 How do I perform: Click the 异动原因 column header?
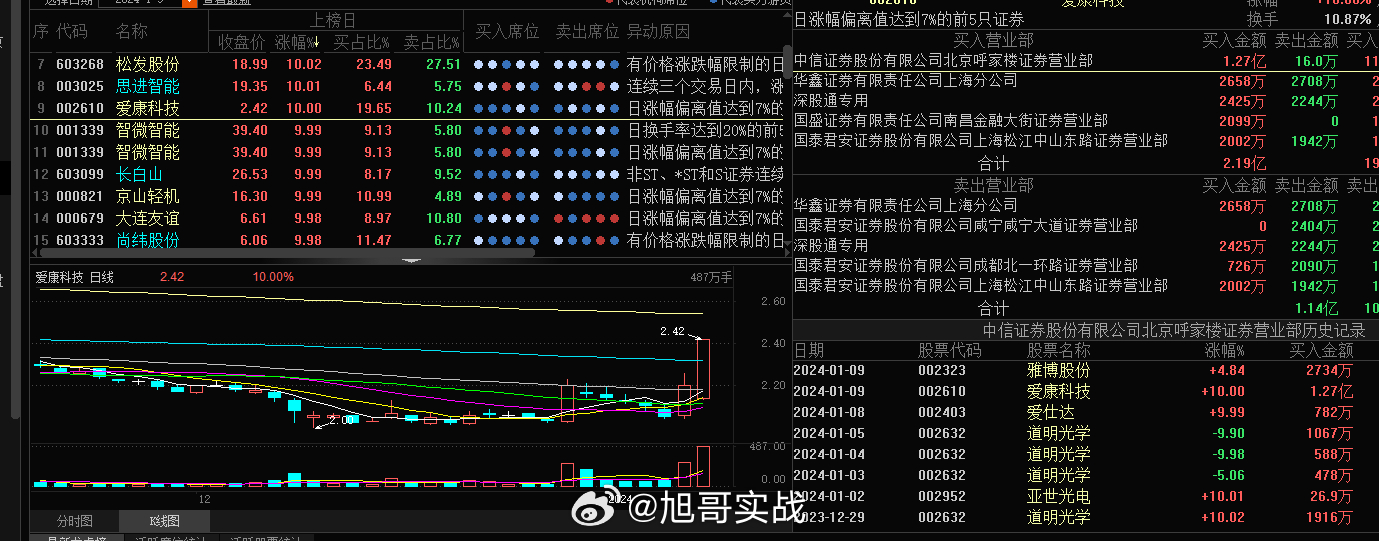click(x=659, y=32)
